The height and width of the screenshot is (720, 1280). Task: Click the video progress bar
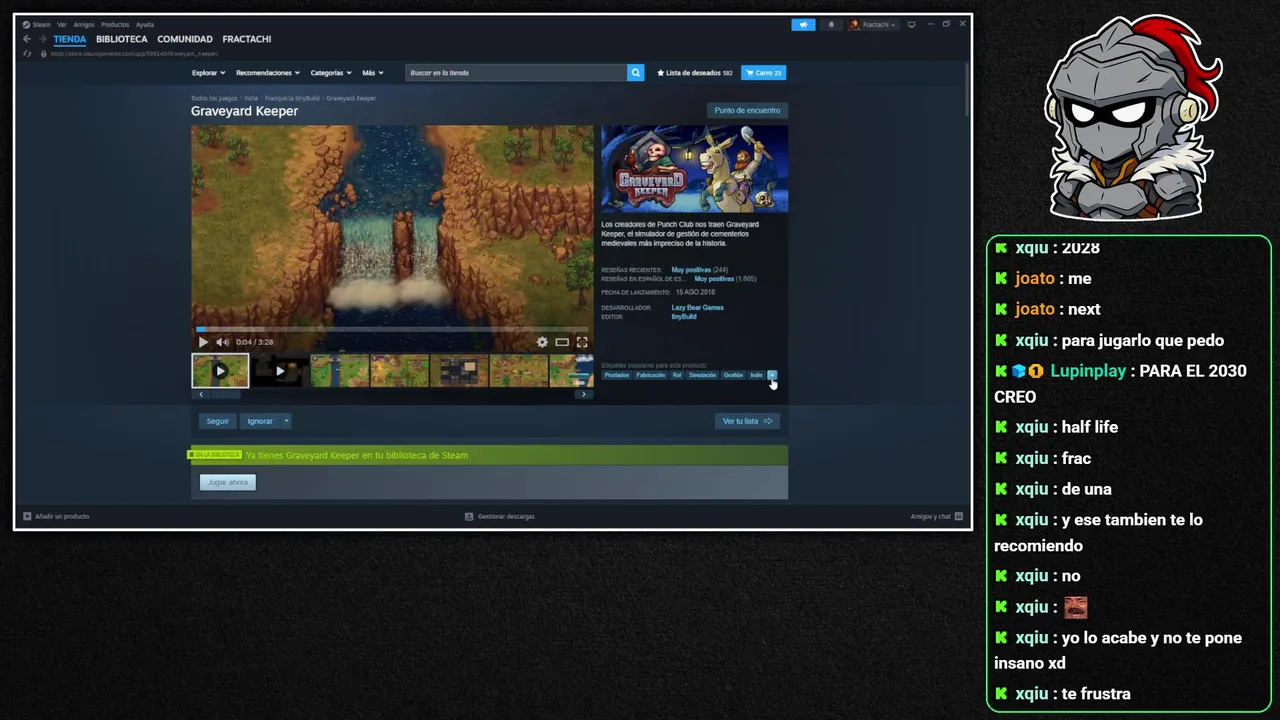coord(392,329)
